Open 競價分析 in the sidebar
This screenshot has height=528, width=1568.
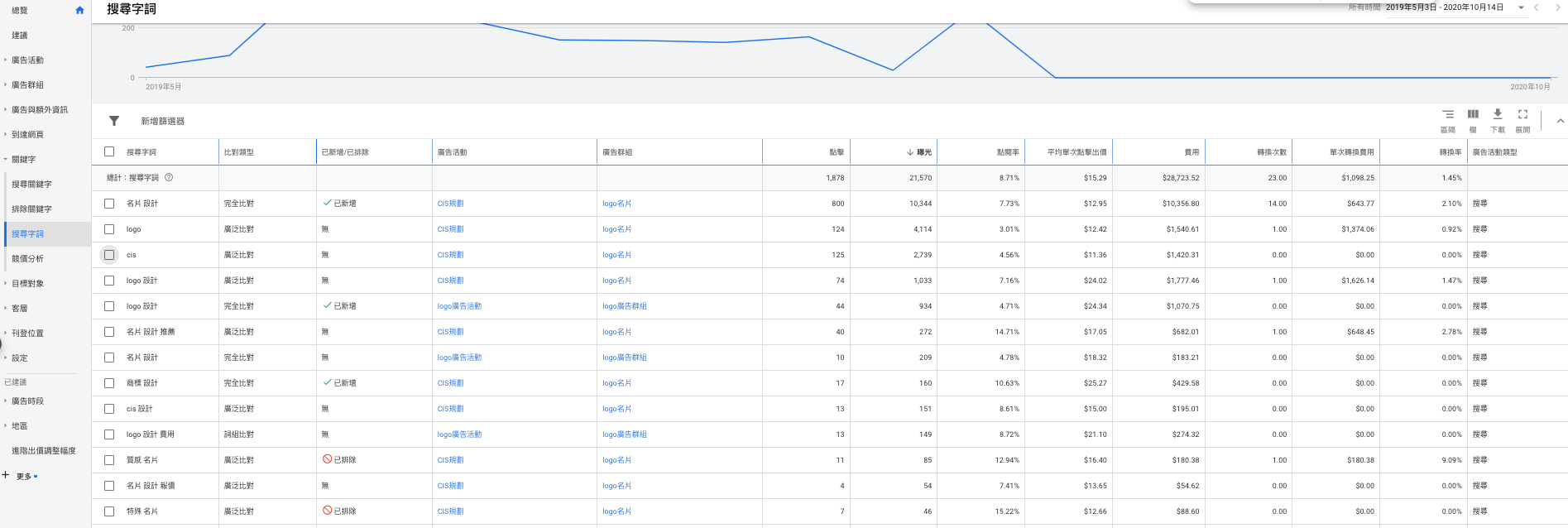click(27, 259)
